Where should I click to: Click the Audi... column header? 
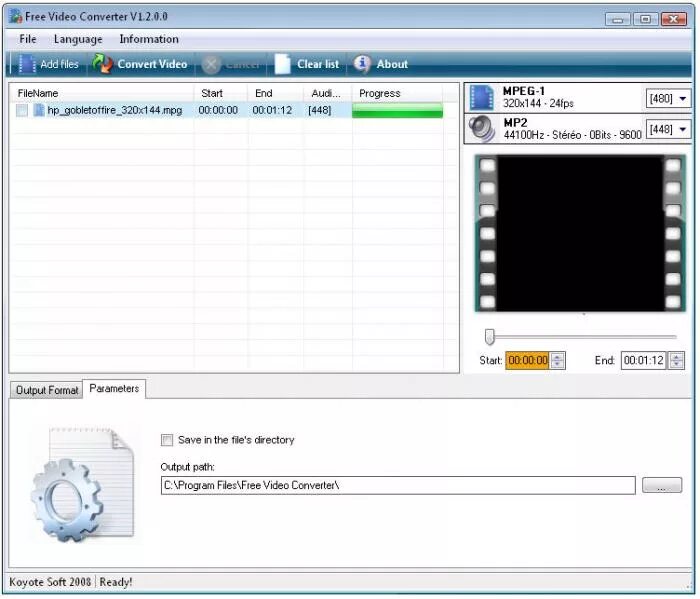[x=326, y=93]
